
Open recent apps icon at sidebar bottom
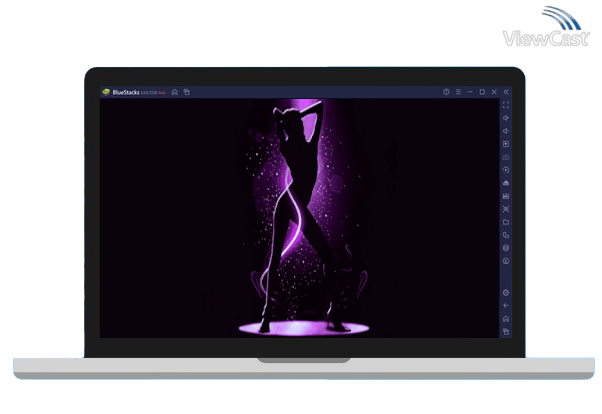click(506, 331)
